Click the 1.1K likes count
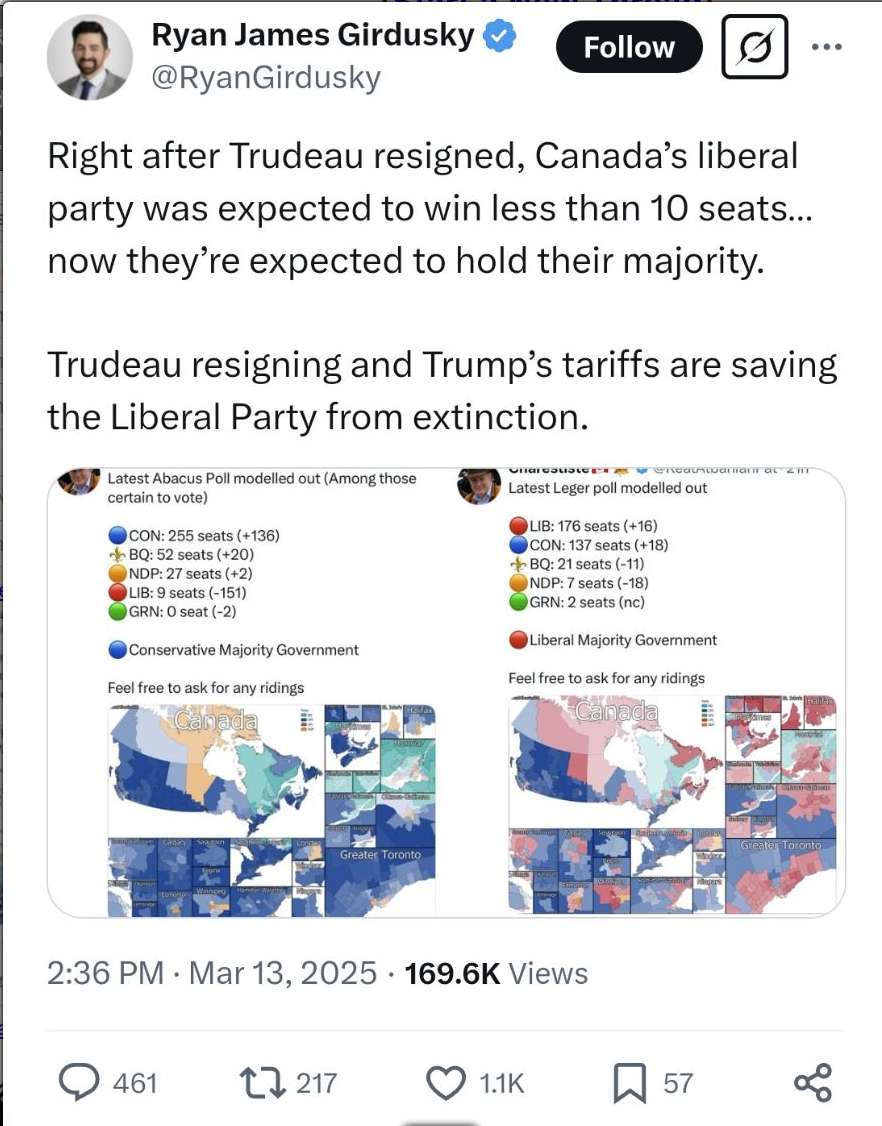Screen dimensions: 882x1126 pos(502,1082)
